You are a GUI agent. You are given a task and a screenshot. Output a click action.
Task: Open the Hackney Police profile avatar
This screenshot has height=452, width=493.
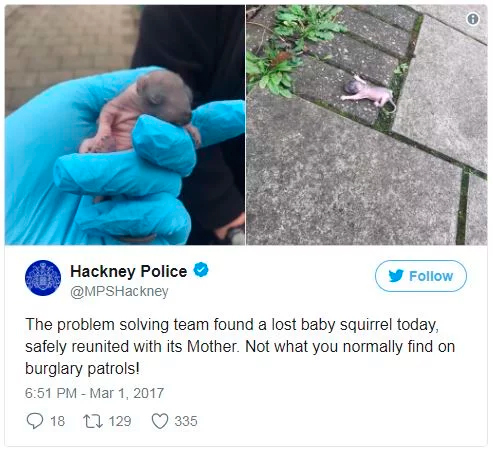43,278
